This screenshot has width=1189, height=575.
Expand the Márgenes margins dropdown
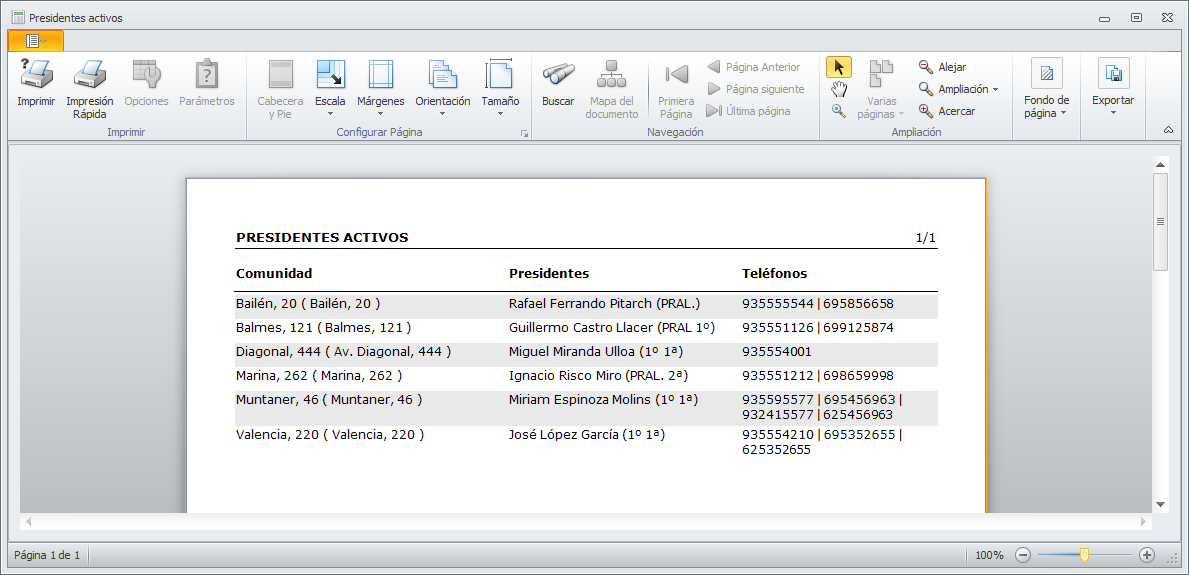click(380, 87)
